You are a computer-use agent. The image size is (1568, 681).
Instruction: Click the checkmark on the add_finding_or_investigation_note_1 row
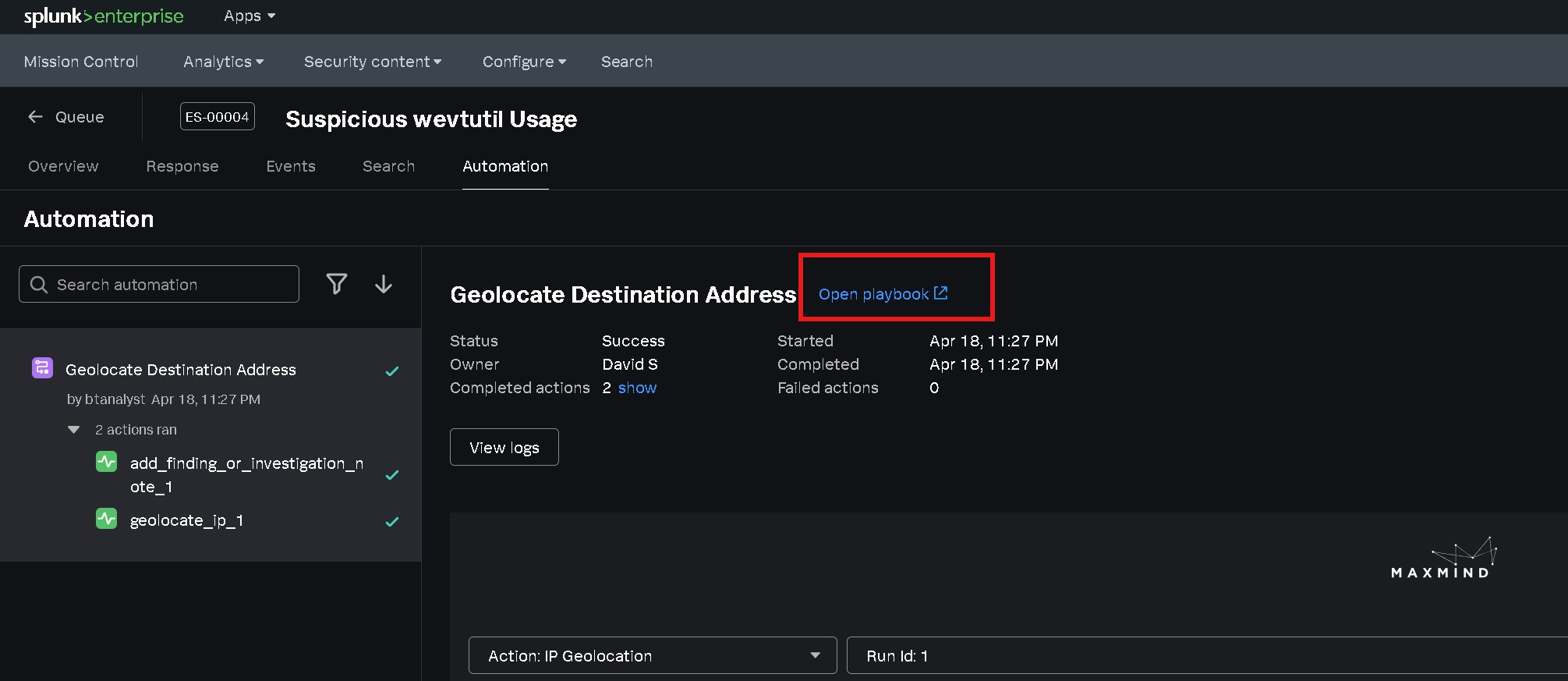point(392,474)
